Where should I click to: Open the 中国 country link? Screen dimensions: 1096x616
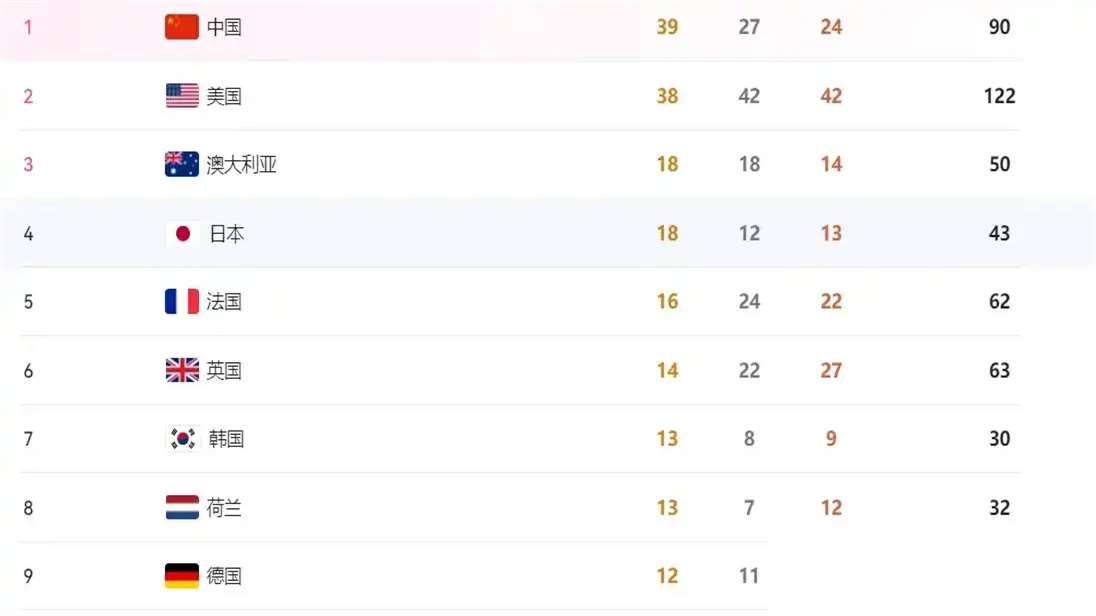[224, 27]
